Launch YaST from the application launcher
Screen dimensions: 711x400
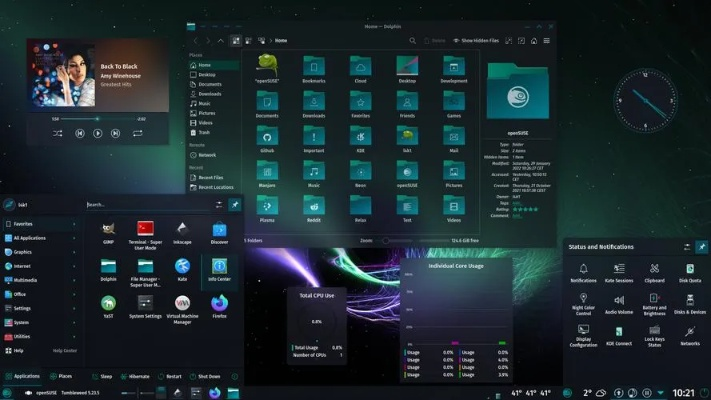tap(108, 303)
